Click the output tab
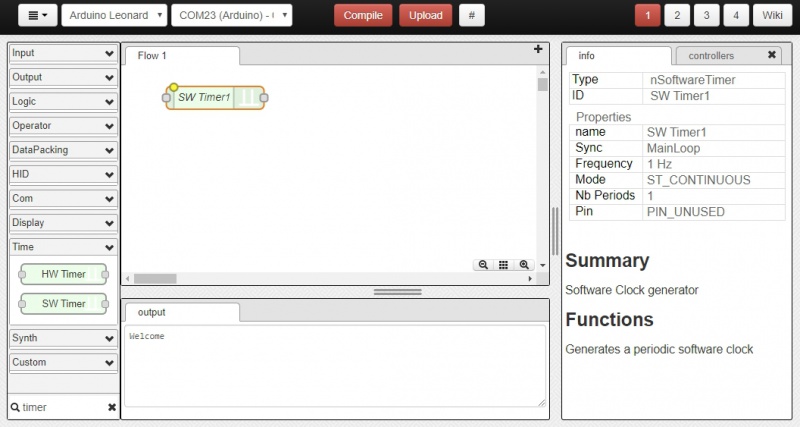The image size is (800, 427). [x=182, y=312]
